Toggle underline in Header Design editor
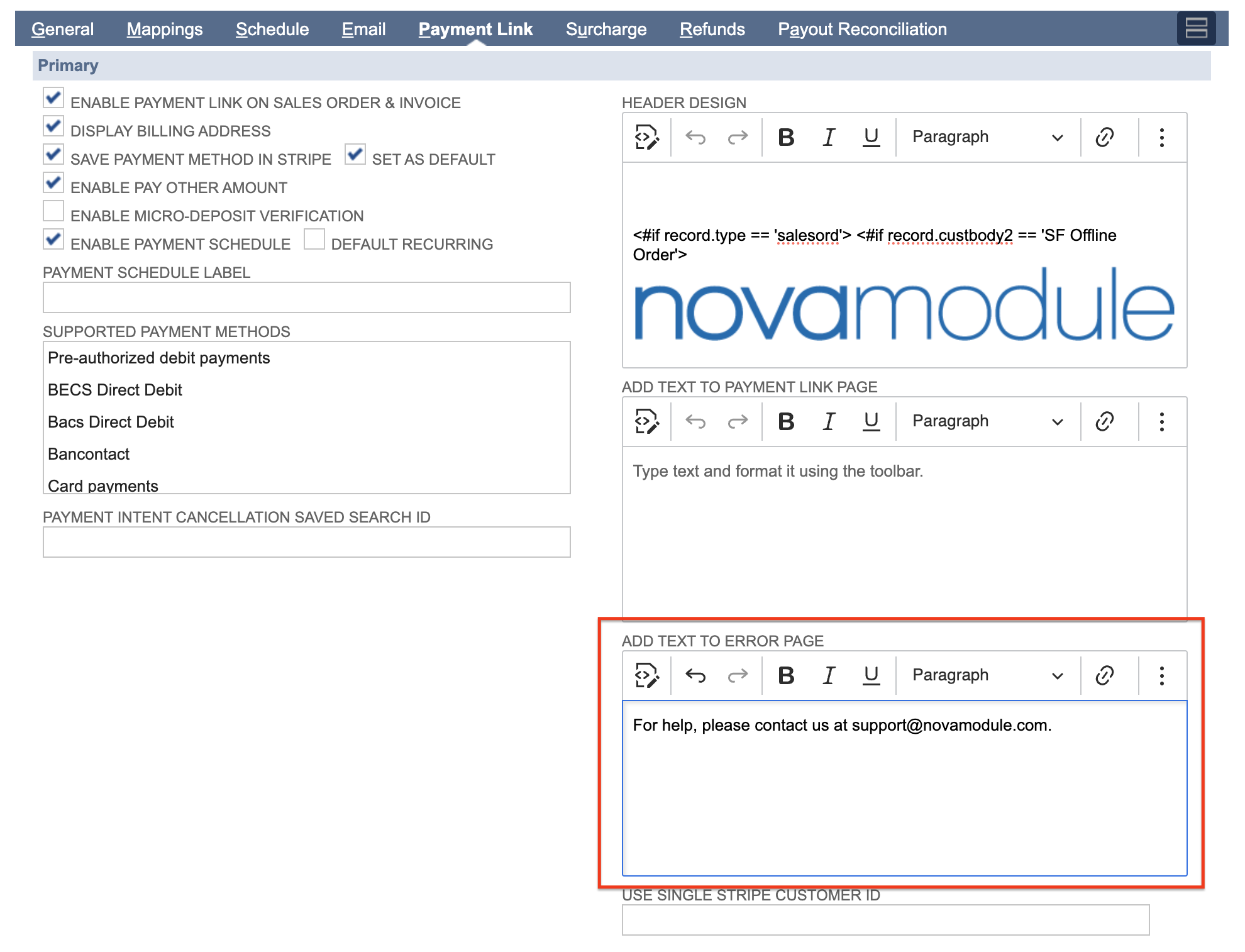The width and height of the screenshot is (1245, 952). 871,137
